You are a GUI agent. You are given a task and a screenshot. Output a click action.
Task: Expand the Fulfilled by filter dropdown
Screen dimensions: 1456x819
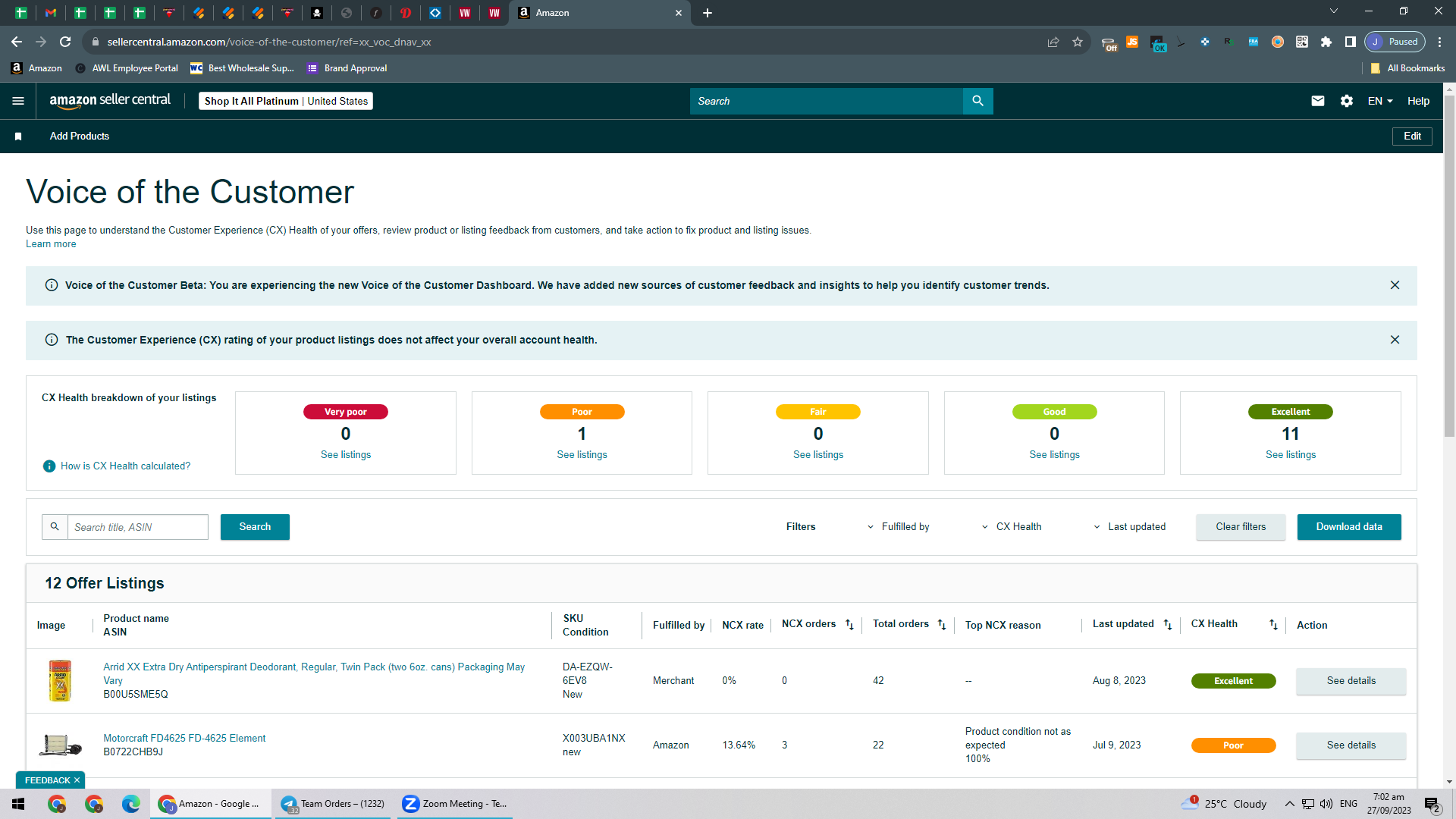coord(899,527)
